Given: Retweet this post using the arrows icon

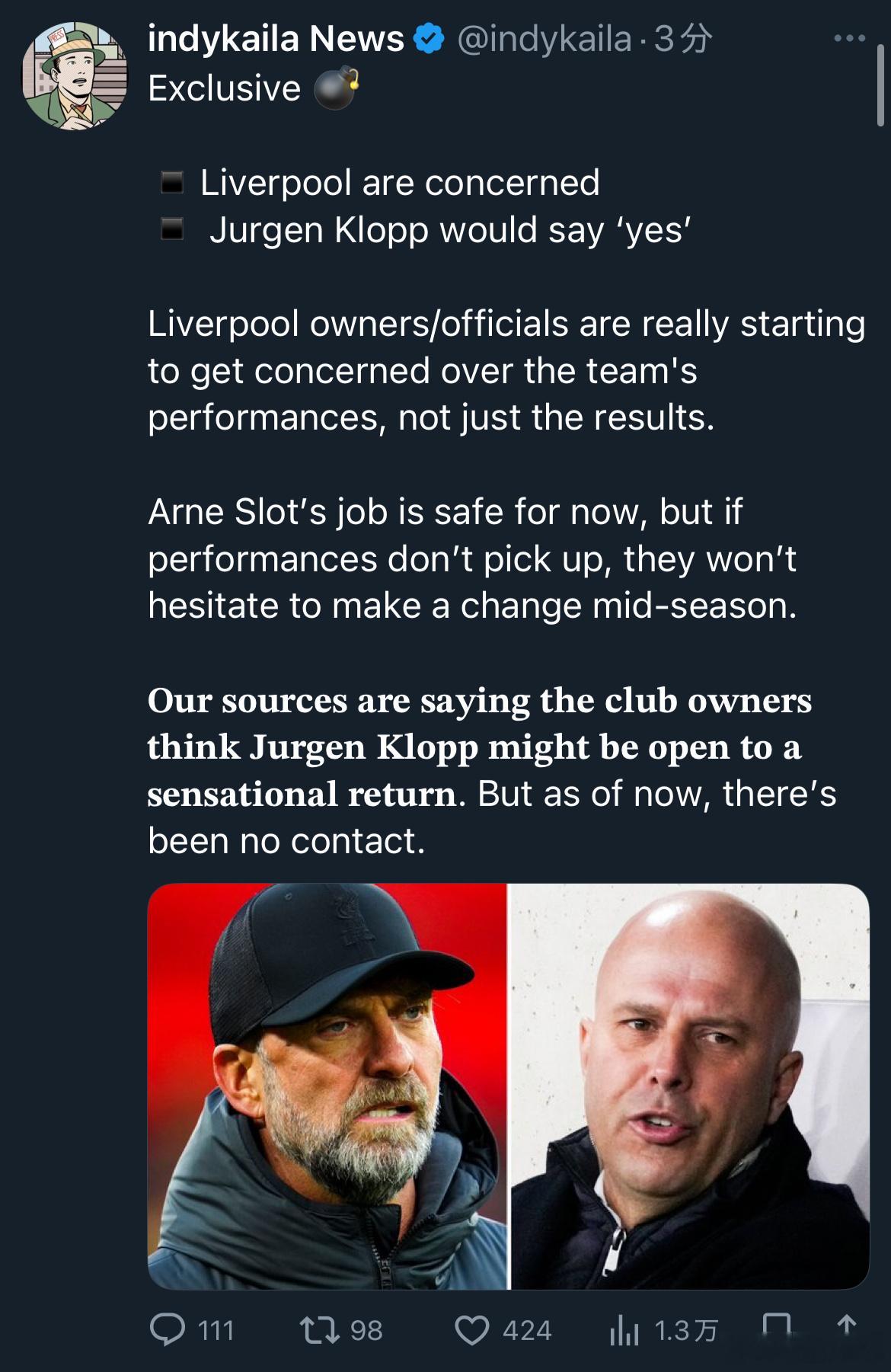Looking at the screenshot, I should click(x=320, y=1330).
